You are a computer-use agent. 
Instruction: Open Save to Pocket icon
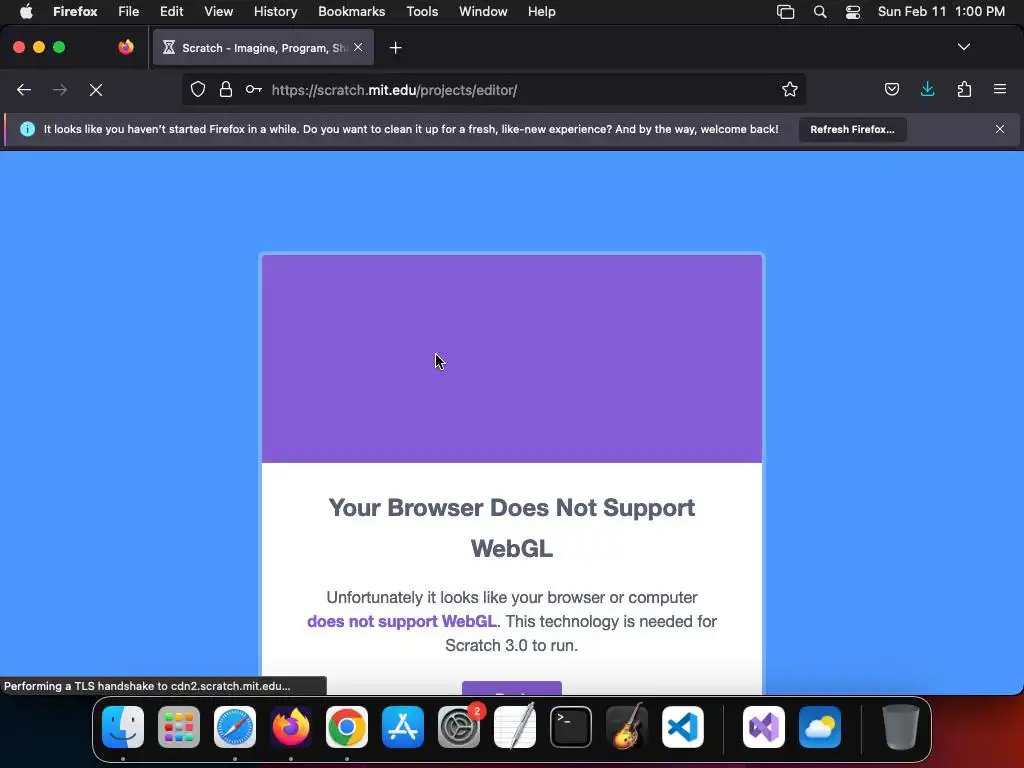point(891,89)
